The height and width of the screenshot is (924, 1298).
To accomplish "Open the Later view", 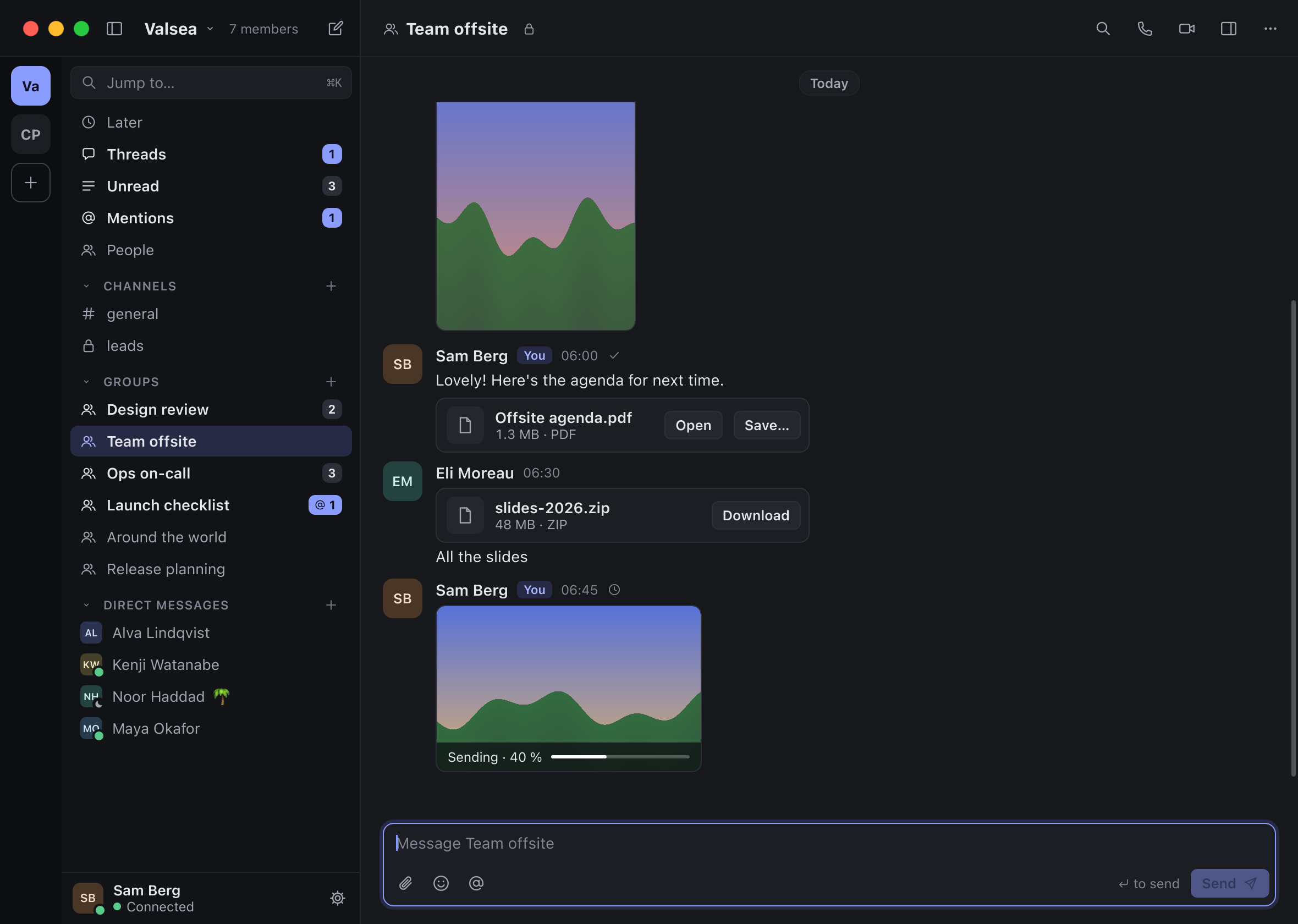I will 211,122.
